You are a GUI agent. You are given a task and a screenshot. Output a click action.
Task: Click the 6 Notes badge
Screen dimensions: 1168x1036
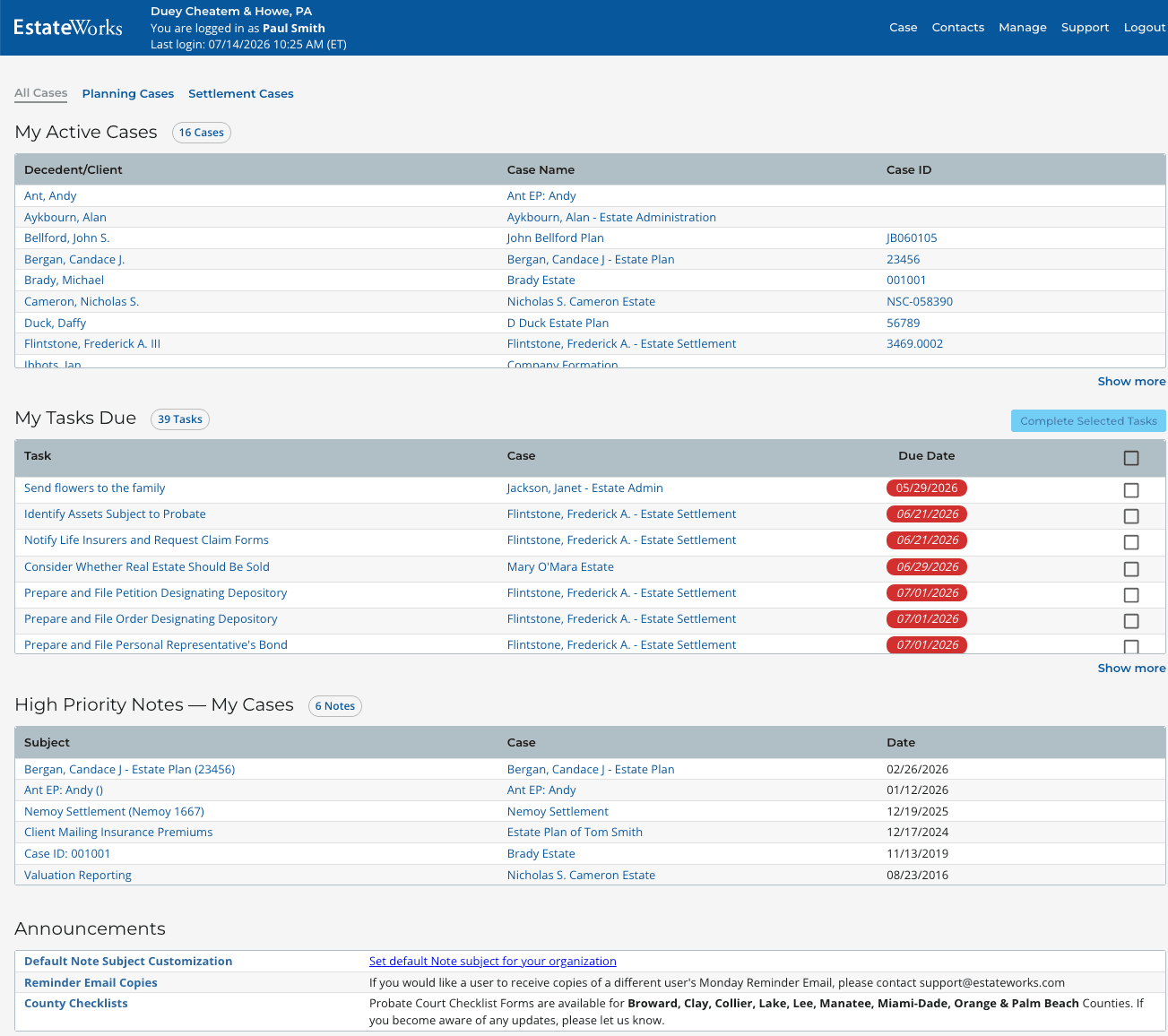[x=335, y=706]
